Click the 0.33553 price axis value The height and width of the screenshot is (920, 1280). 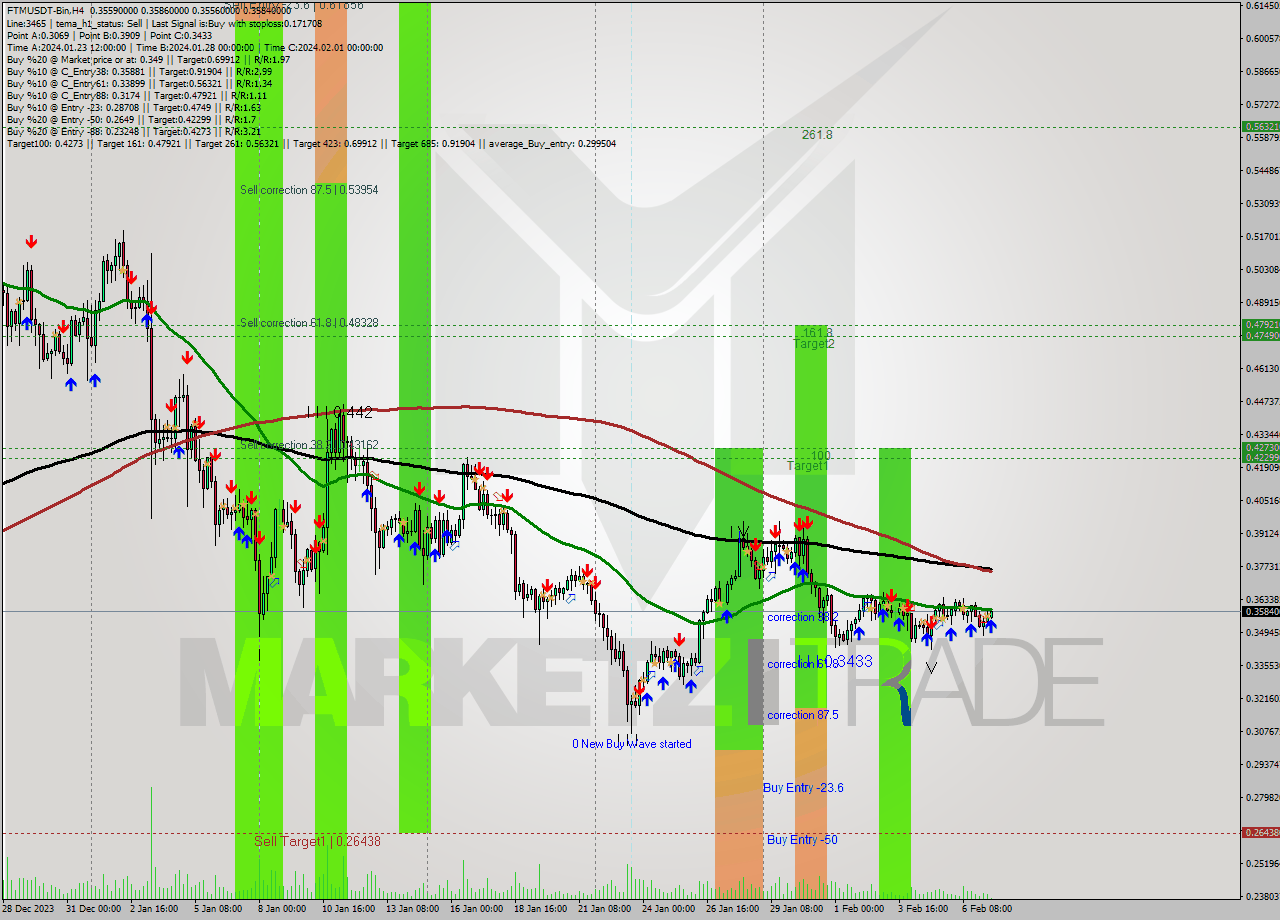(x=1262, y=666)
